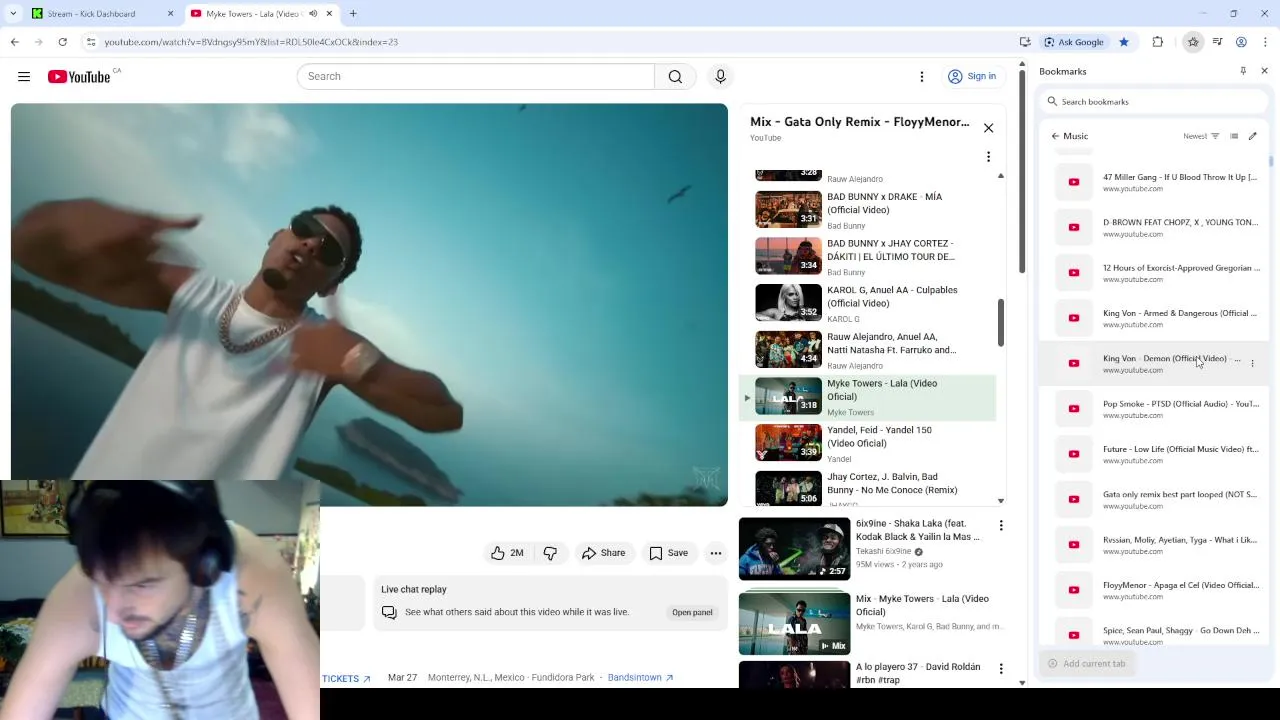Screen dimensions: 1280x720
Task: Click the Ask Google button
Action: pos(1074,42)
